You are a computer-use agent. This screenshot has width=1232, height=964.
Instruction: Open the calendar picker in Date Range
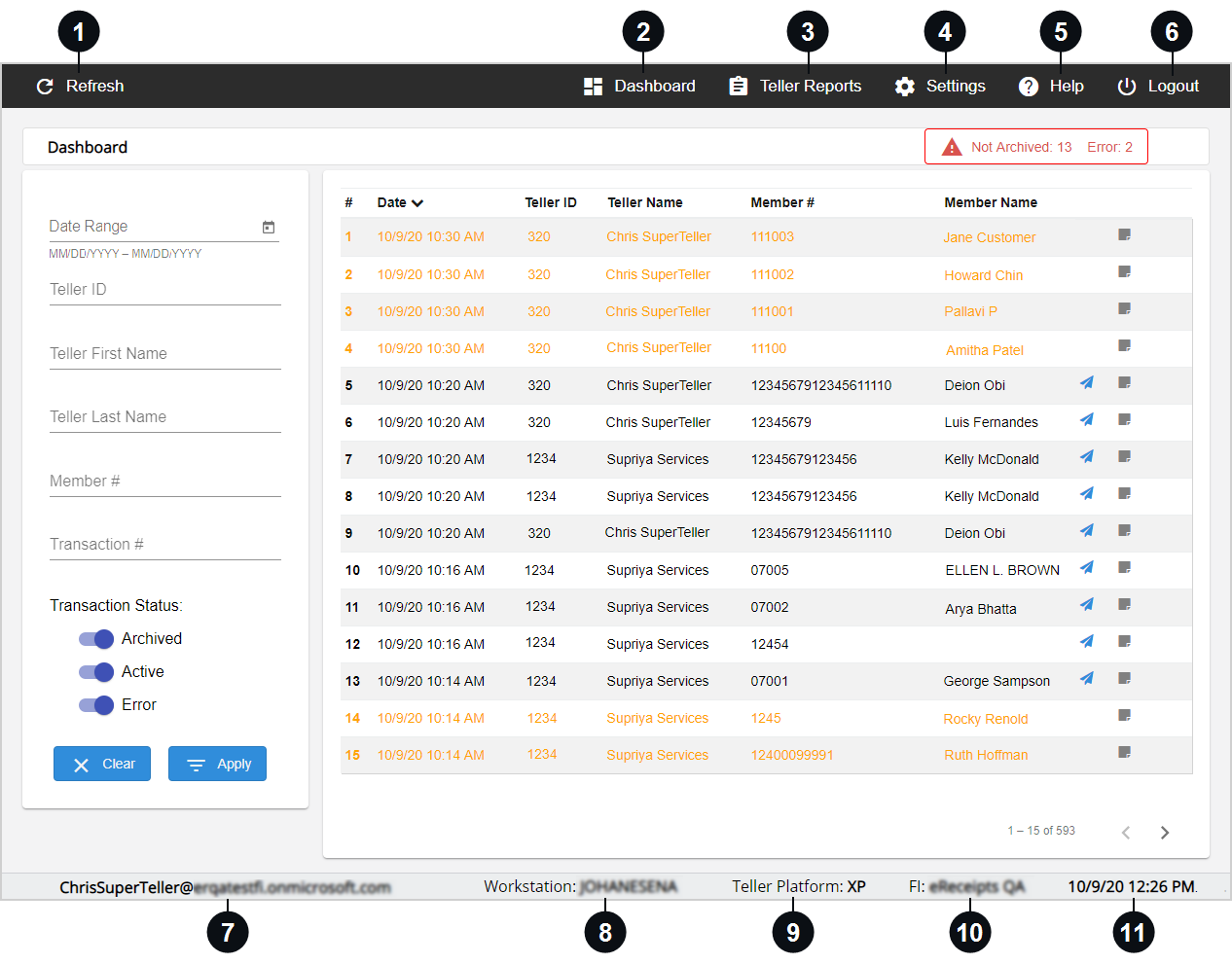click(x=269, y=227)
